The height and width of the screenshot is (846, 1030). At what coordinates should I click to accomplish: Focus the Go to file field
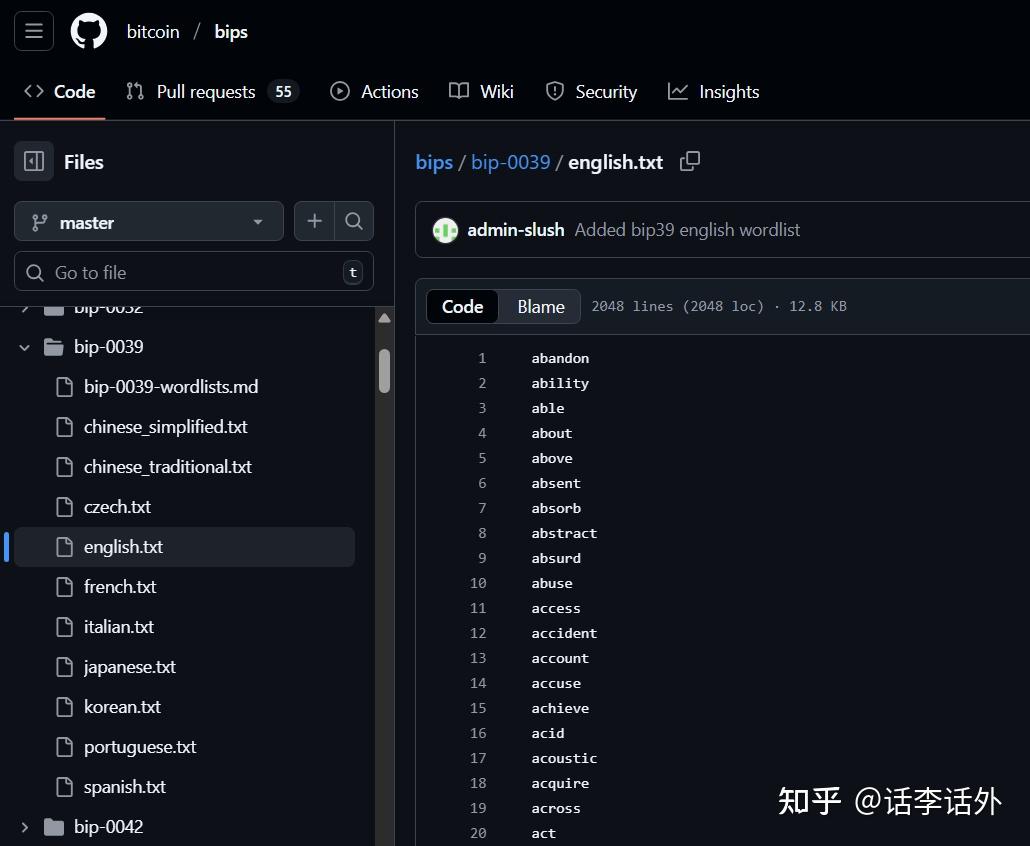click(x=194, y=272)
